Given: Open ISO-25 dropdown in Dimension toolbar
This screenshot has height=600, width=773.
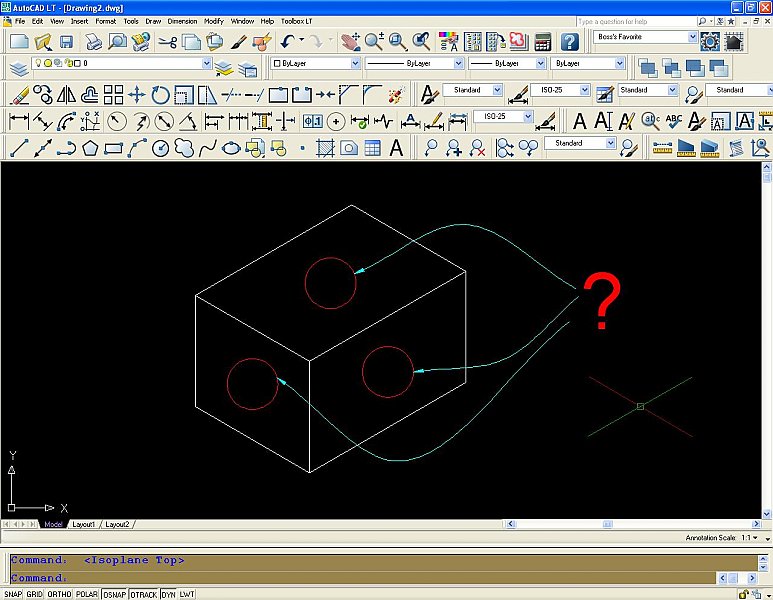Looking at the screenshot, I should point(528,116).
